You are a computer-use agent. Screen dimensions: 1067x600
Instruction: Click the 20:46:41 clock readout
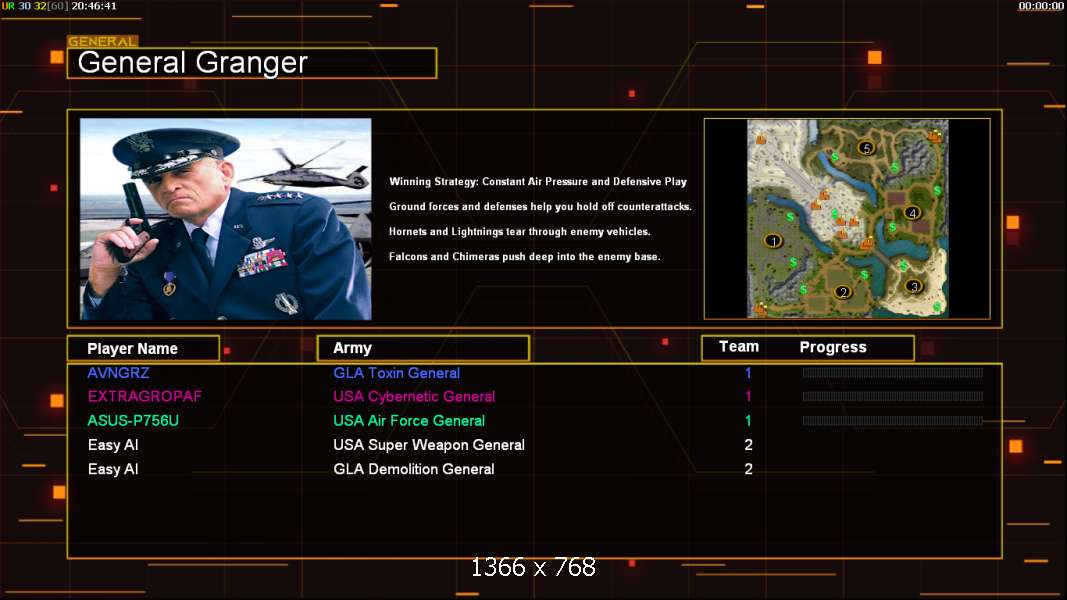[94, 6]
